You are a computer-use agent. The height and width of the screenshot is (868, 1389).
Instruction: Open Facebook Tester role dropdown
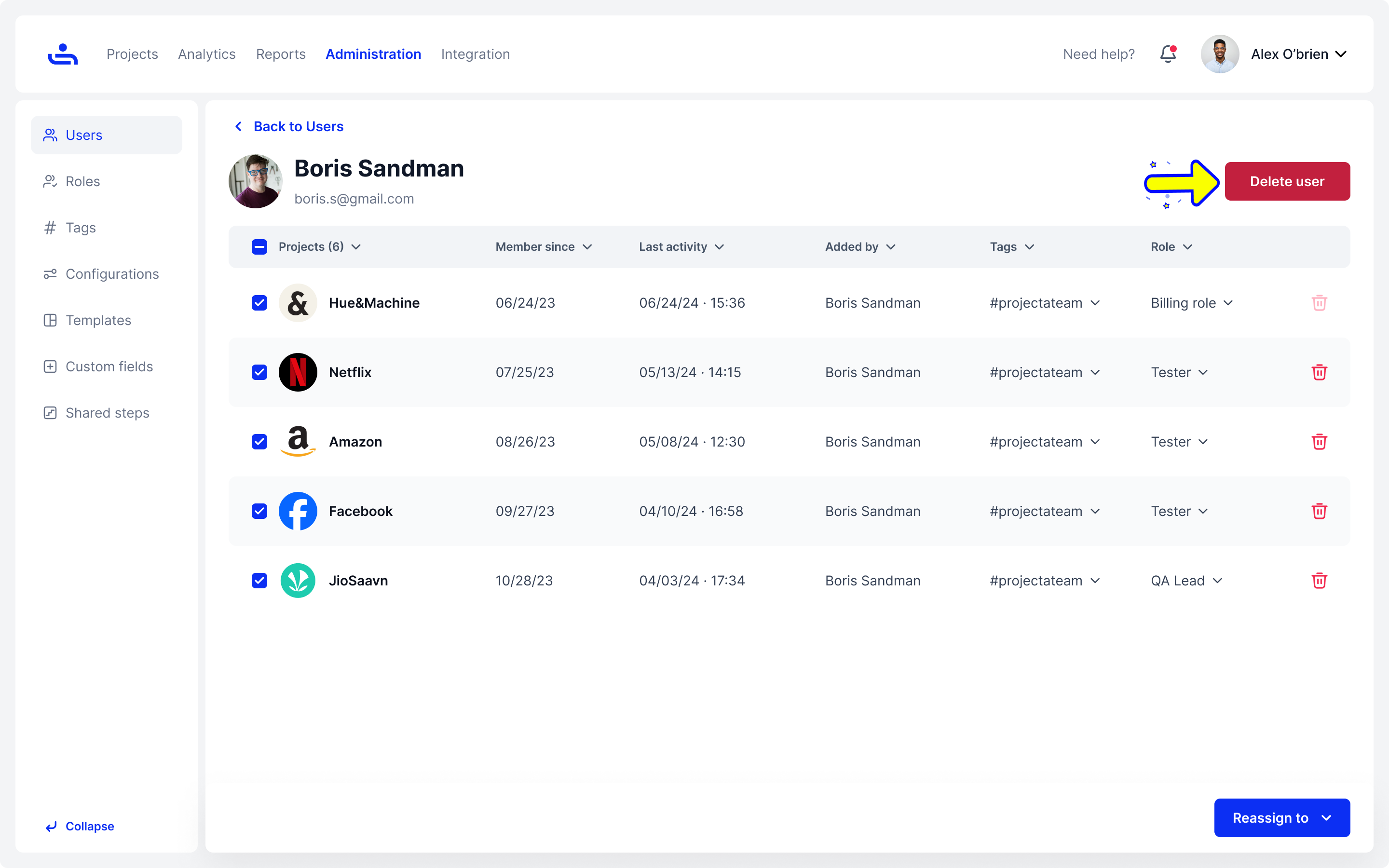[1179, 511]
